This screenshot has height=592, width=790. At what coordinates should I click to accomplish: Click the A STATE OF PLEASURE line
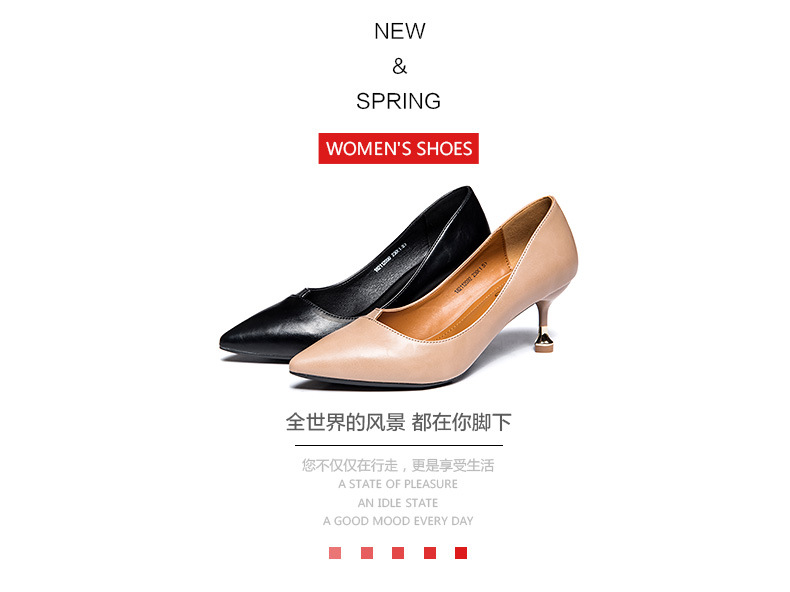[398, 484]
